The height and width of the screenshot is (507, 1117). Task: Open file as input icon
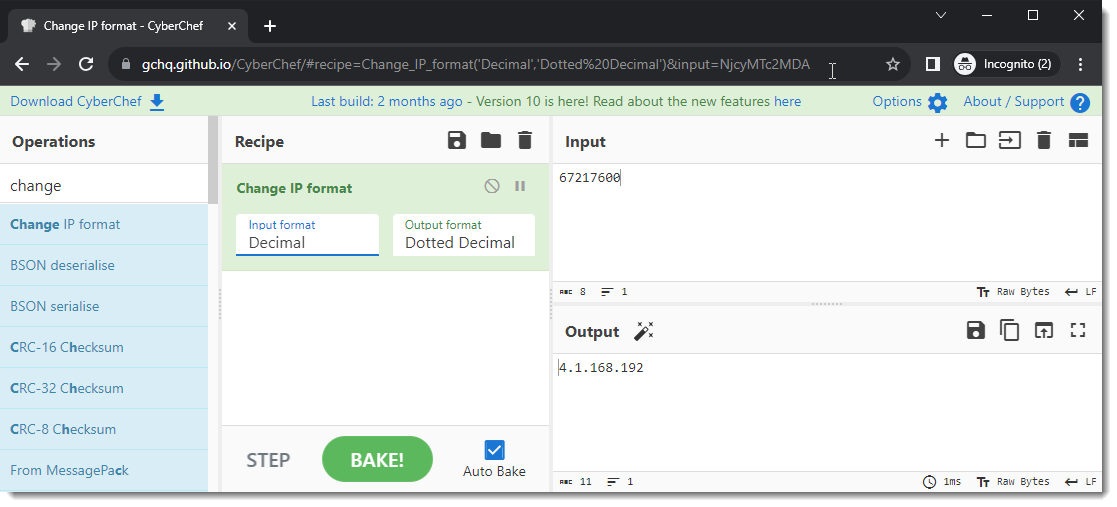[x=1009, y=140]
